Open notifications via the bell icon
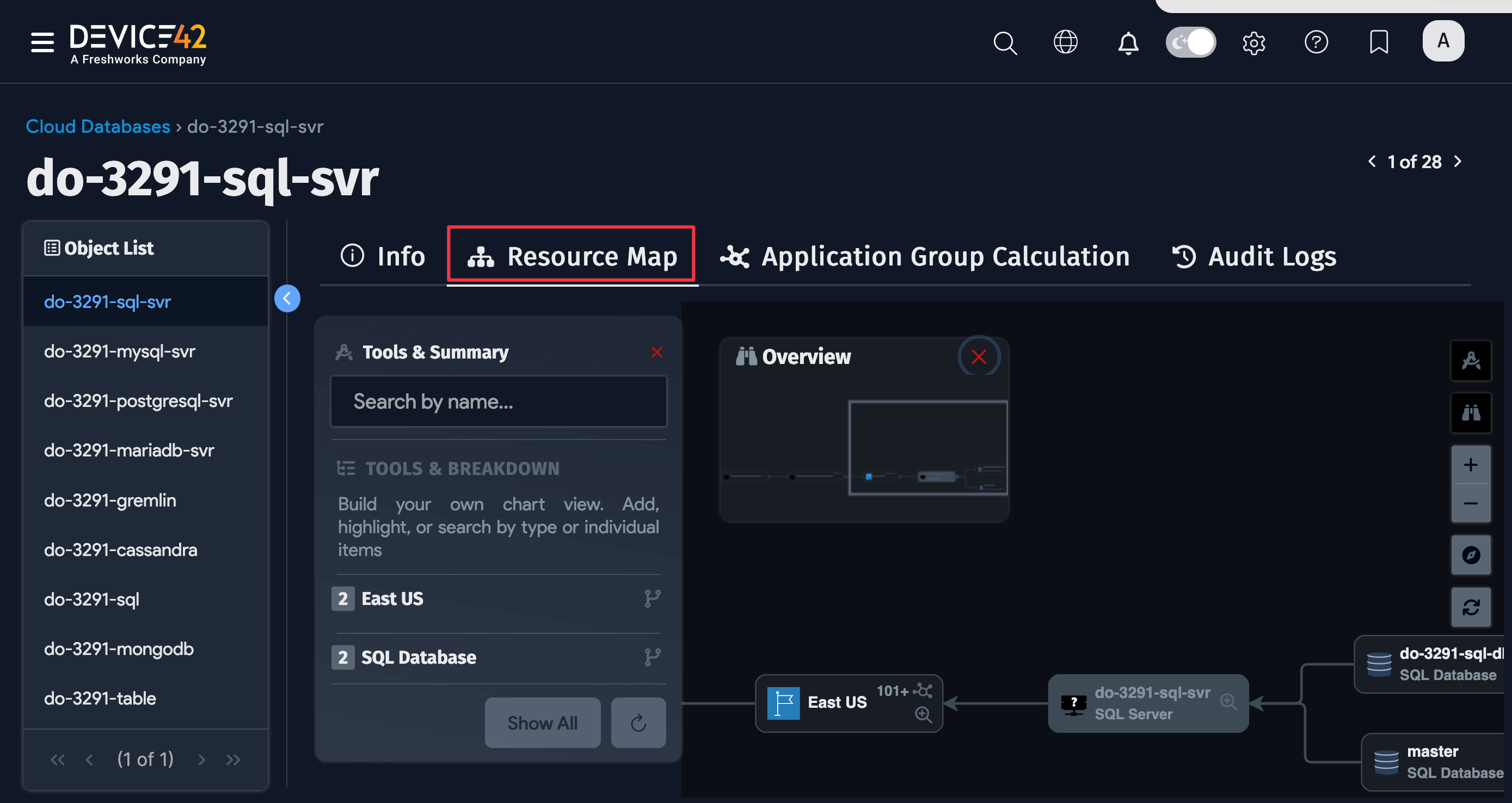This screenshot has width=1512, height=803. coord(1128,42)
